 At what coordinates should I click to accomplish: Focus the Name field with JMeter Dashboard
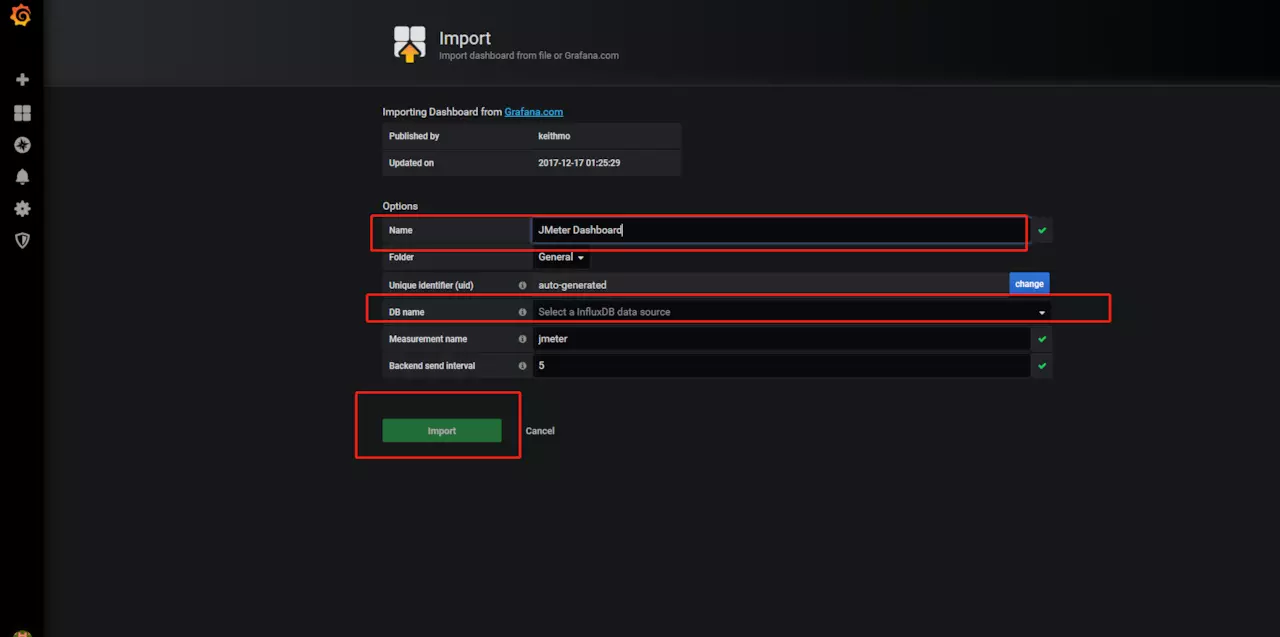[x=780, y=230]
